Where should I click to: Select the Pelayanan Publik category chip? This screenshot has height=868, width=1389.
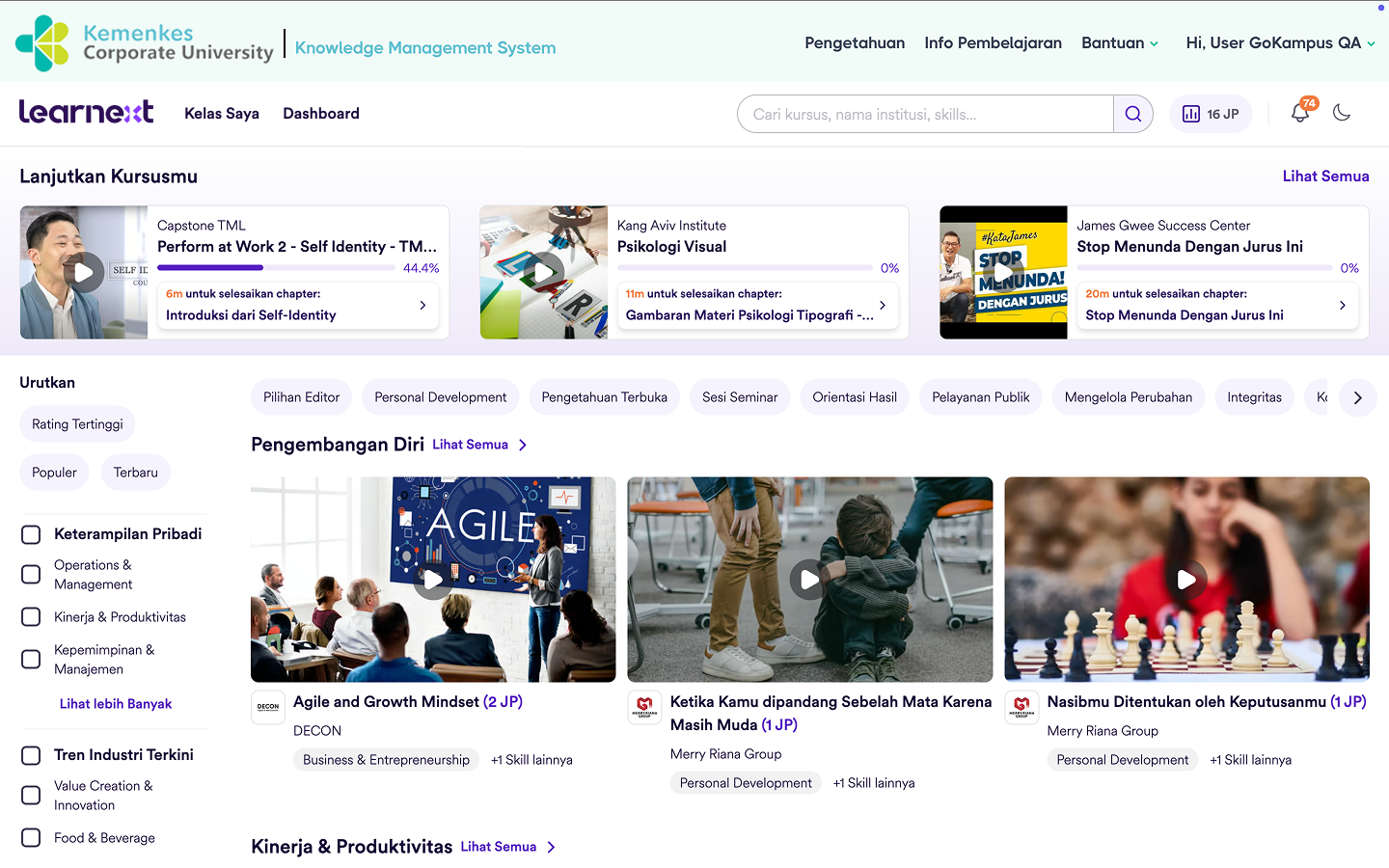coord(981,397)
